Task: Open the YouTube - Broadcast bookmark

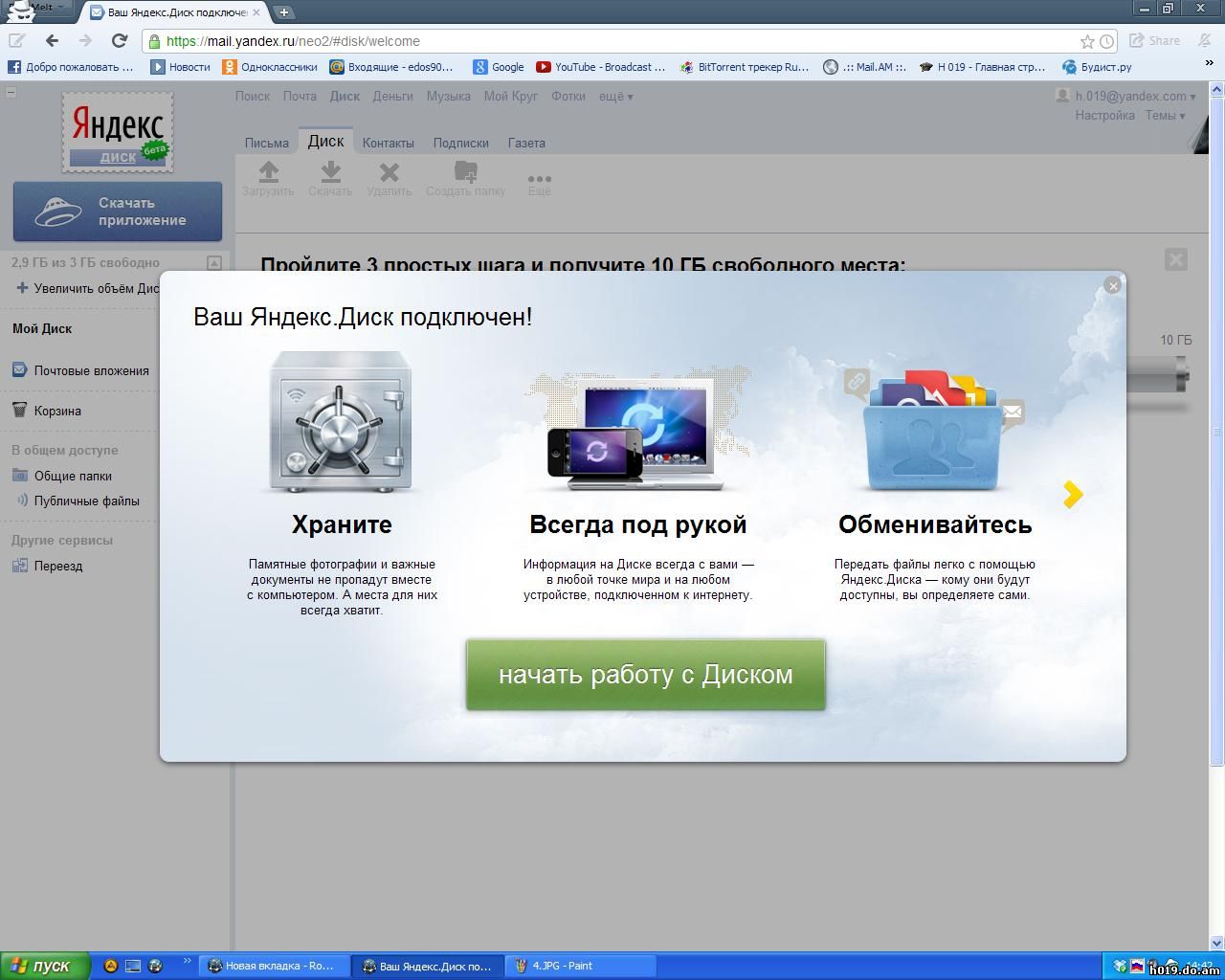Action: pos(600,67)
